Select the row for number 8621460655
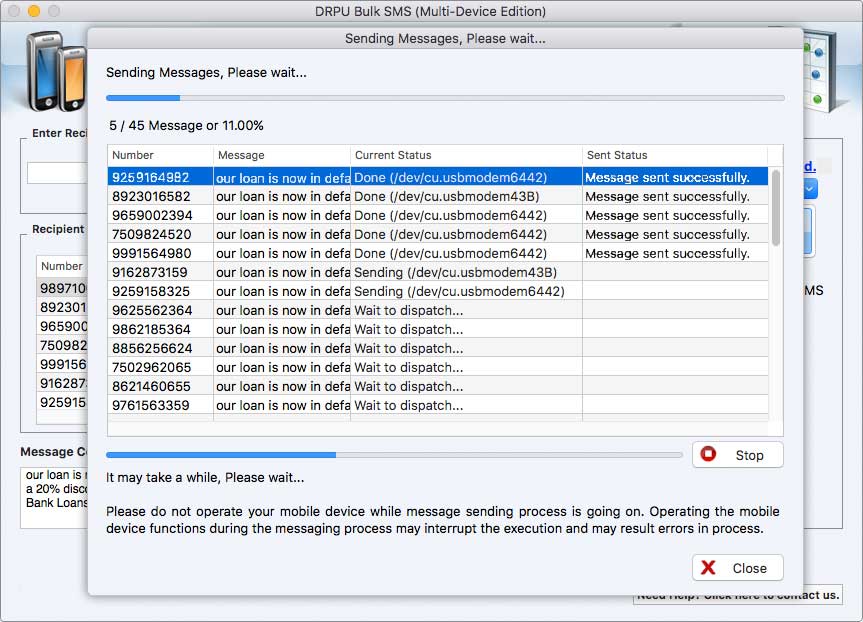 [x=438, y=386]
